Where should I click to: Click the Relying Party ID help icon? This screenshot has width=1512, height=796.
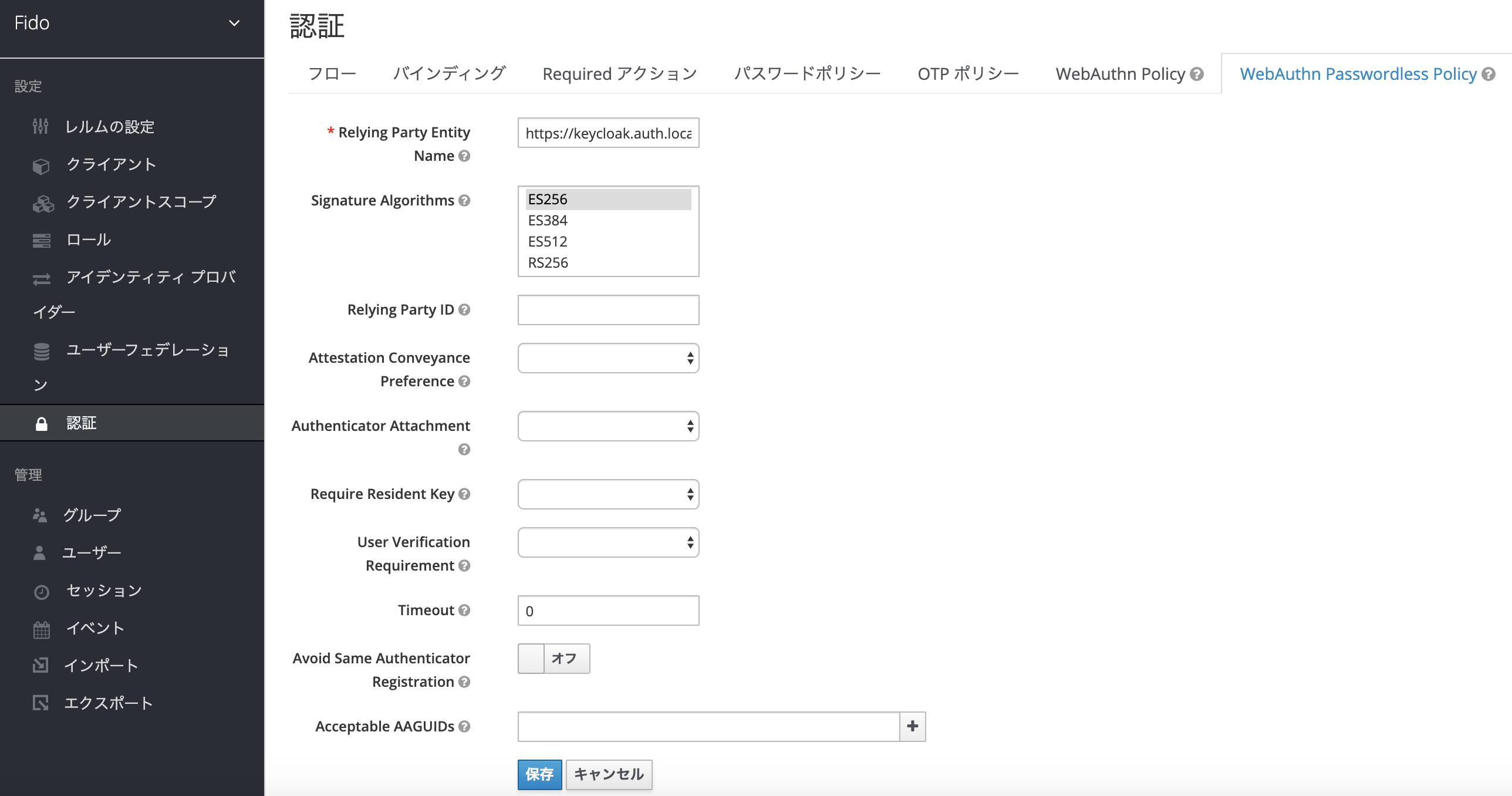[464, 310]
